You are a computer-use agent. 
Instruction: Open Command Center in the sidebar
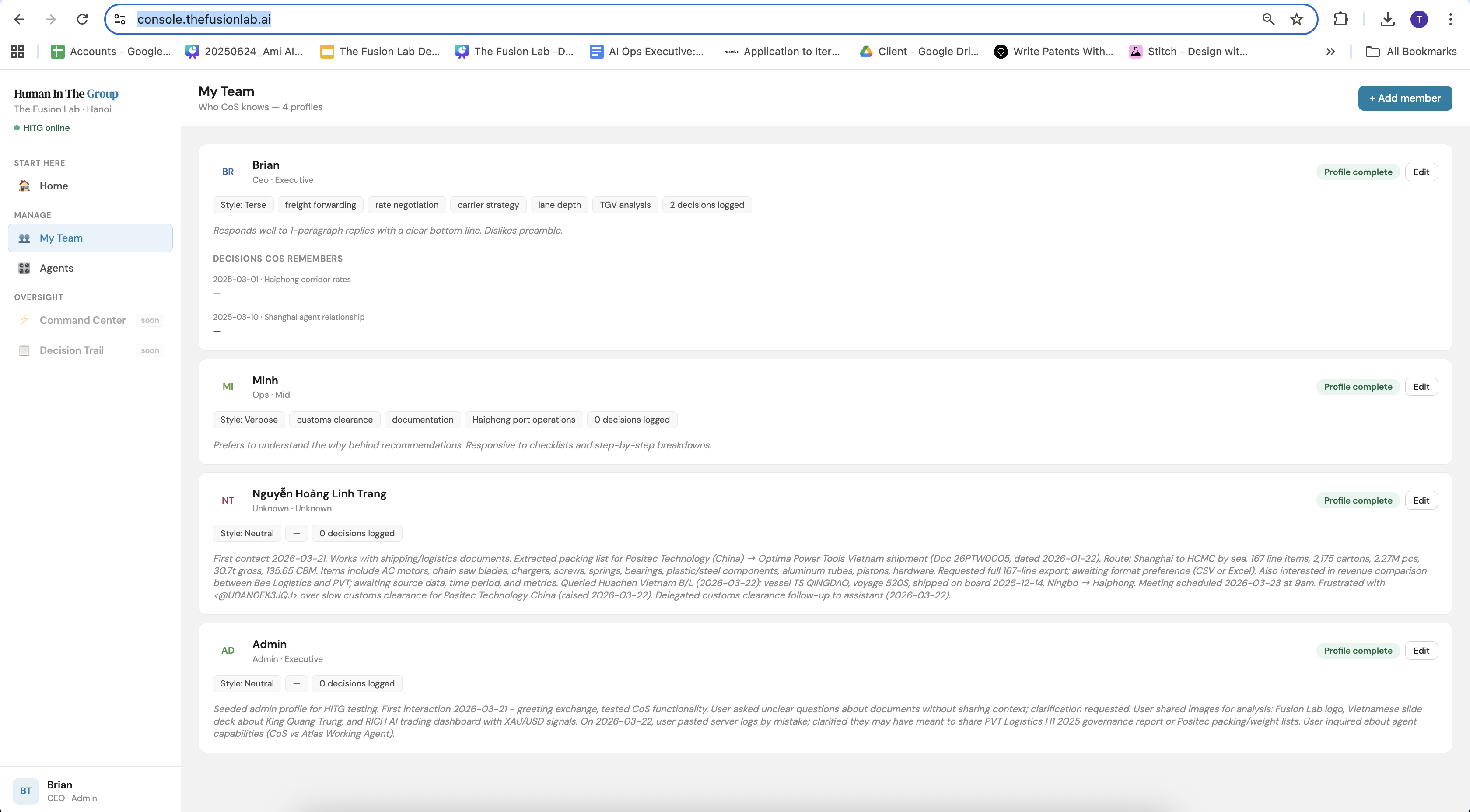[90, 320]
